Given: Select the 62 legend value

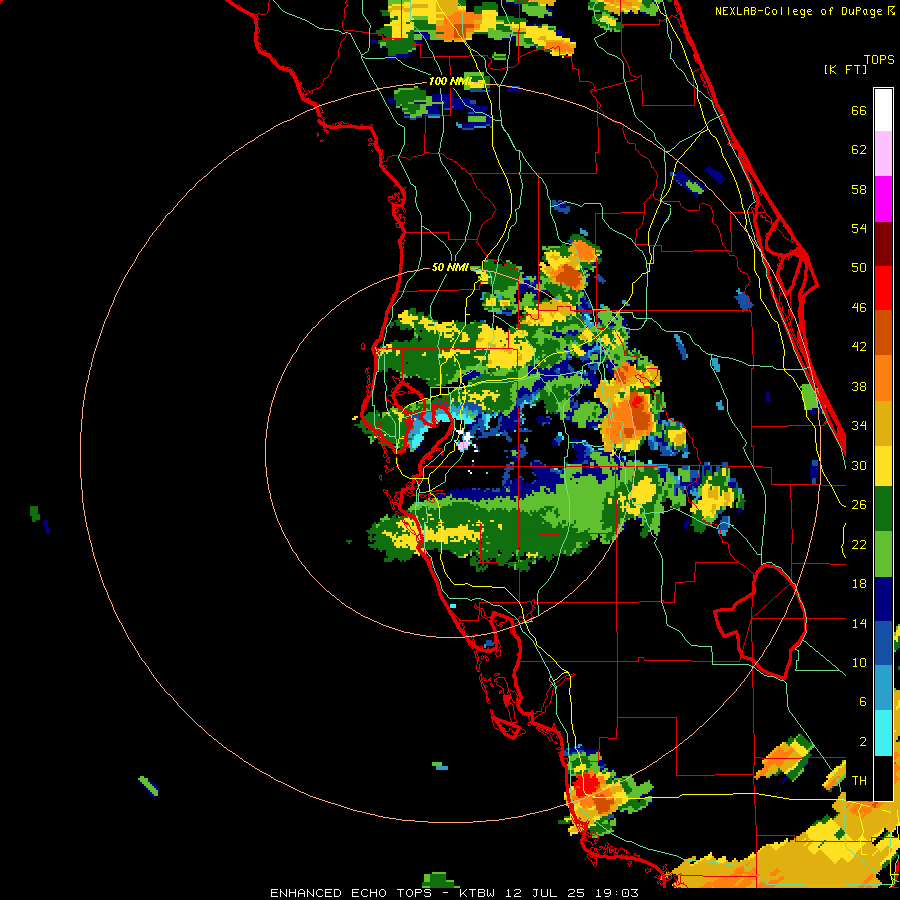Looking at the screenshot, I should pos(859,150).
